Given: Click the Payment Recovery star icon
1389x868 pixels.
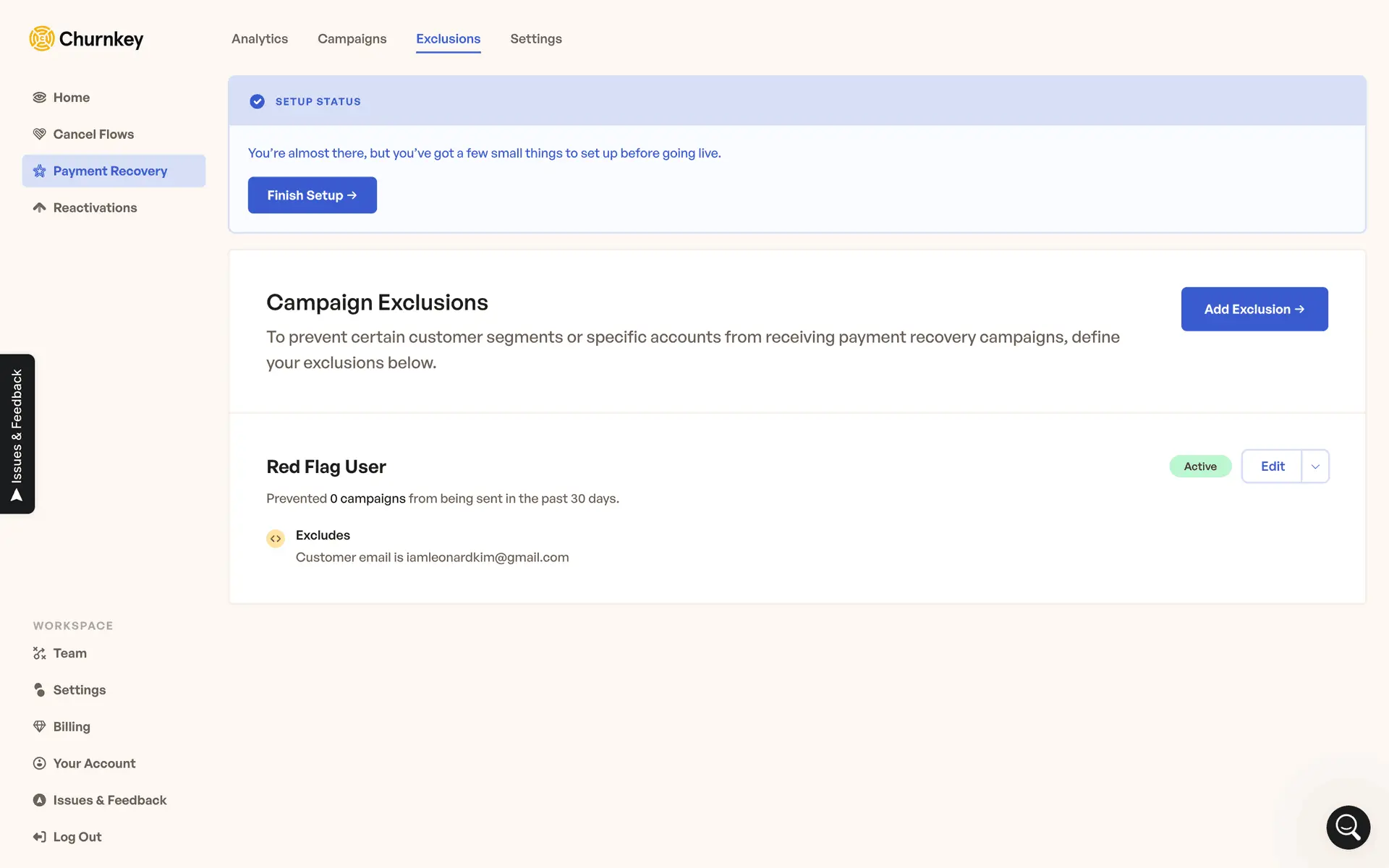Looking at the screenshot, I should tap(40, 171).
